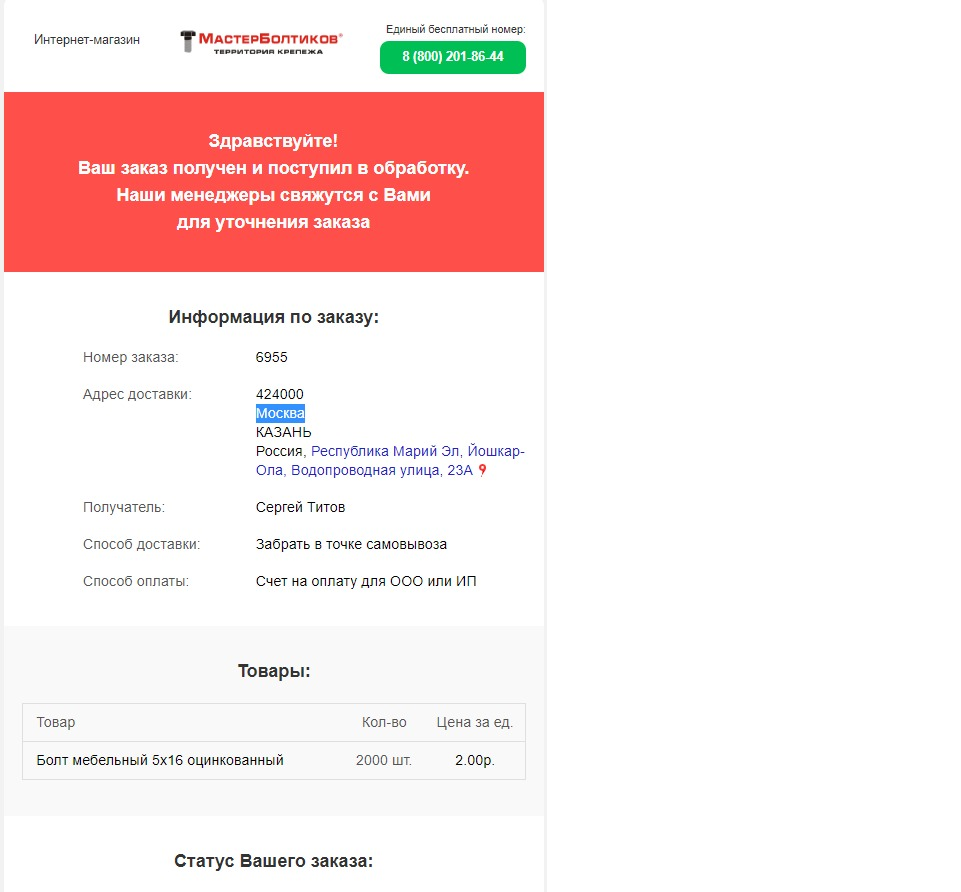Click the postal code 424000
The image size is (961, 892).
coord(280,394)
